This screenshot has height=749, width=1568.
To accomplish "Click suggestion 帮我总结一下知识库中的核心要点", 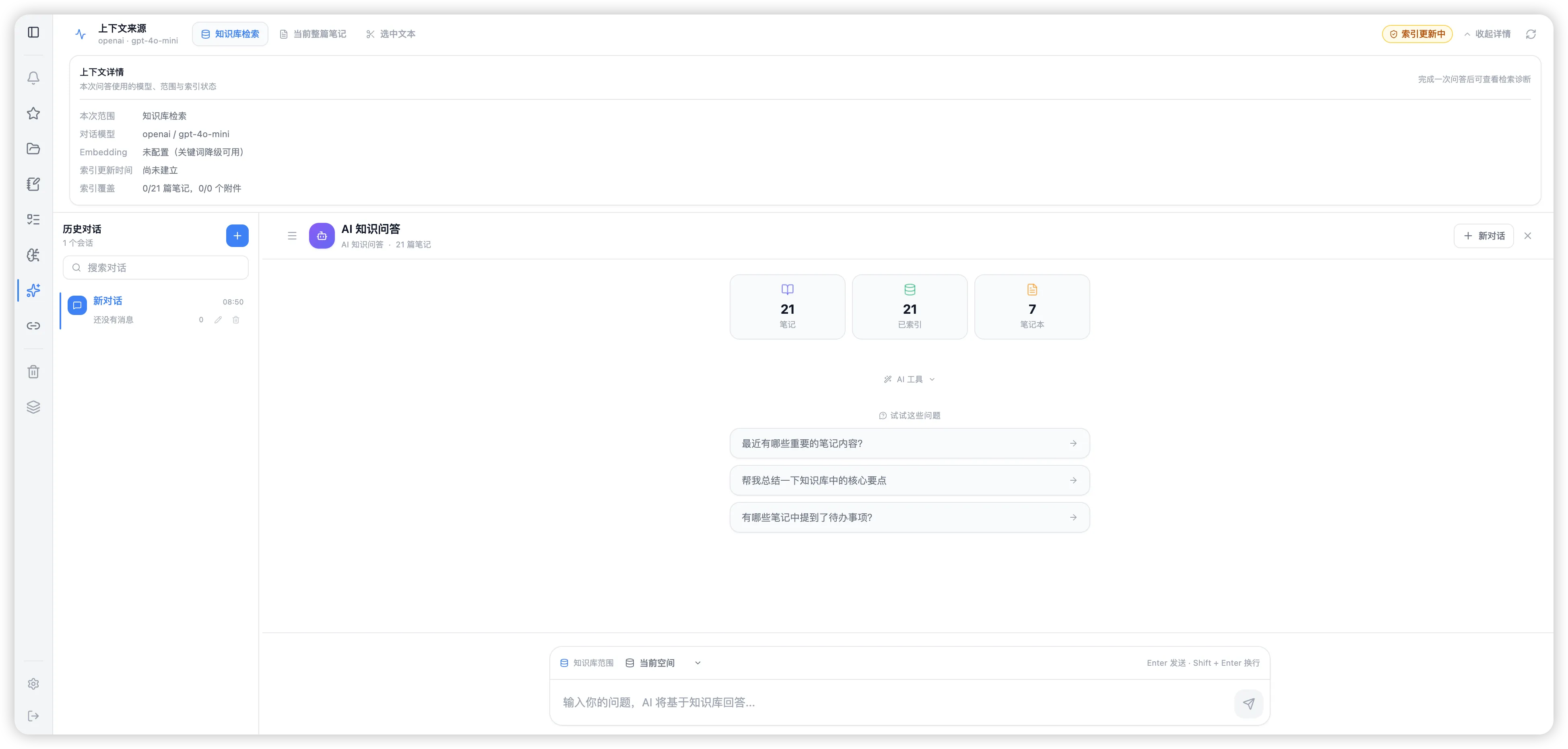I will coord(910,481).
